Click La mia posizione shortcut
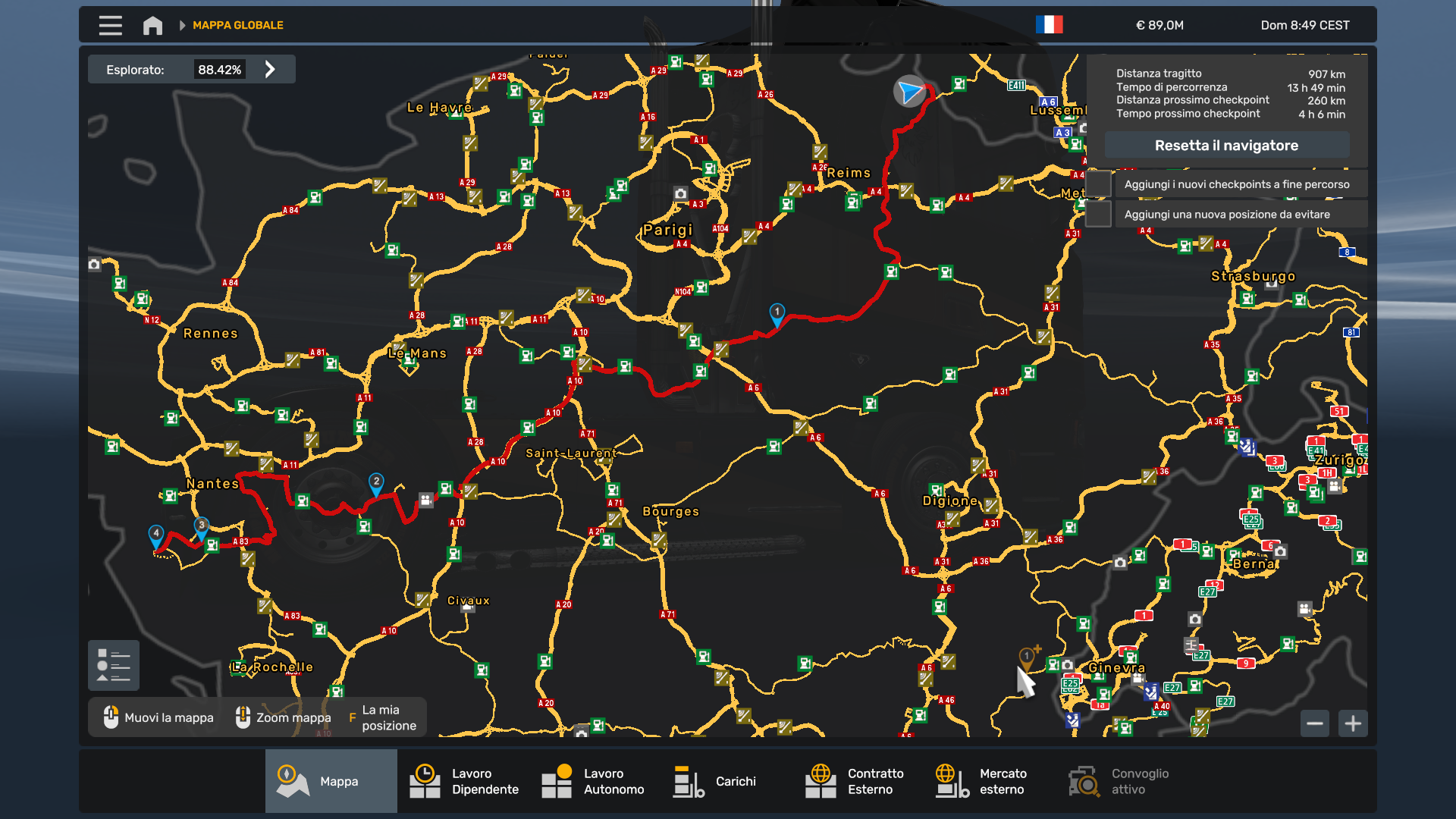Viewport: 1456px width, 819px height. coord(383,717)
